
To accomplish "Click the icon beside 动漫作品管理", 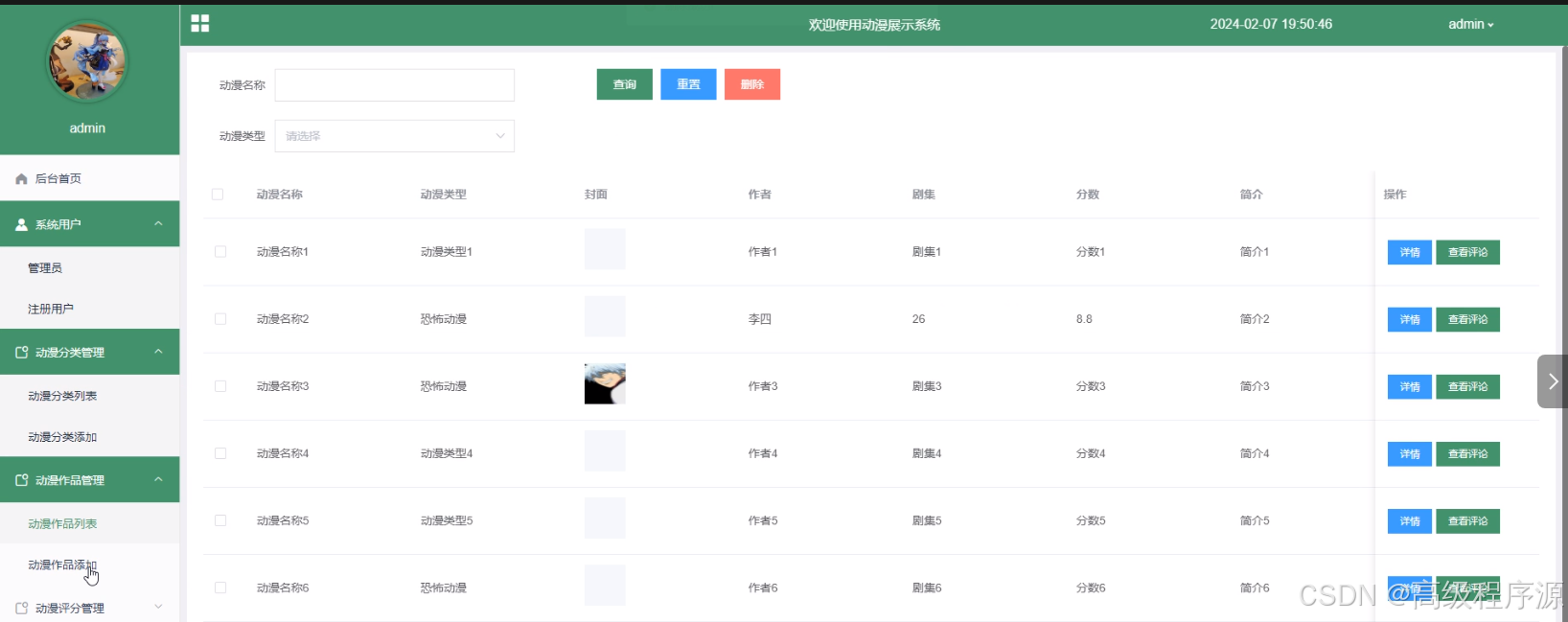I will pyautogui.click(x=21, y=480).
